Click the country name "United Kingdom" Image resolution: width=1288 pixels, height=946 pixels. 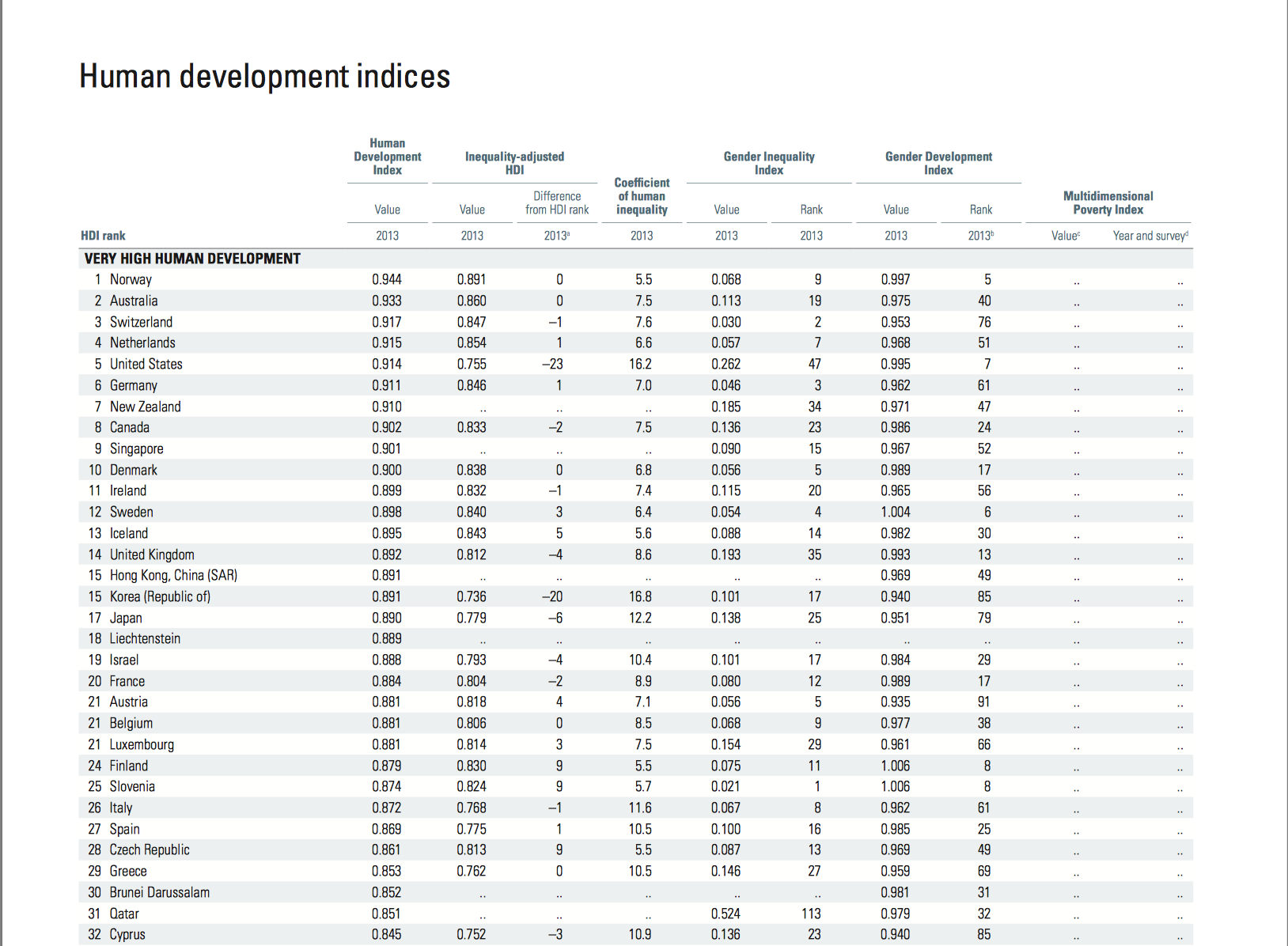(152, 554)
